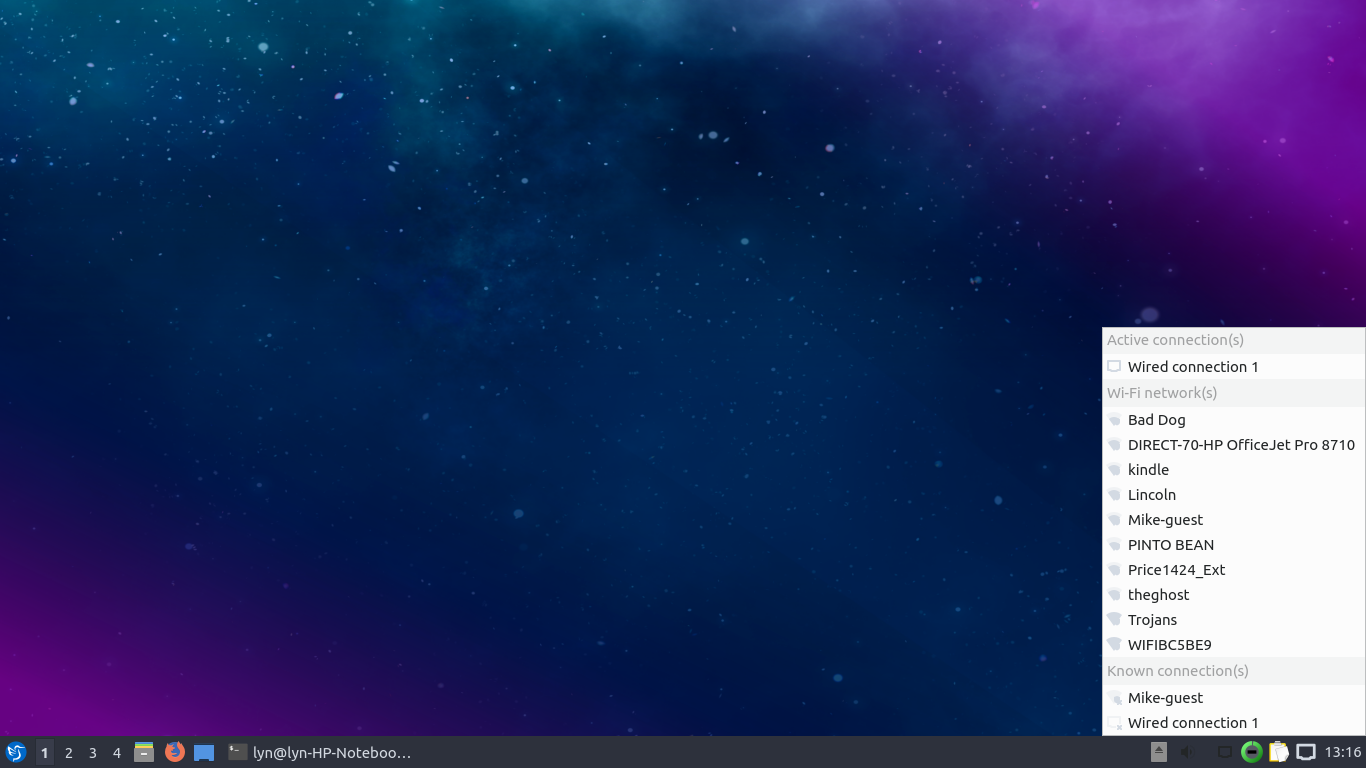The height and width of the screenshot is (768, 1366).
Task: Launch the file manager from the panel
Action: pyautogui.click(x=144, y=752)
